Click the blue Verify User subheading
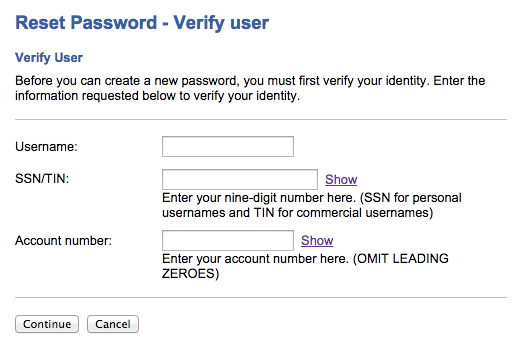Screen dimensions: 520x362 point(49,58)
